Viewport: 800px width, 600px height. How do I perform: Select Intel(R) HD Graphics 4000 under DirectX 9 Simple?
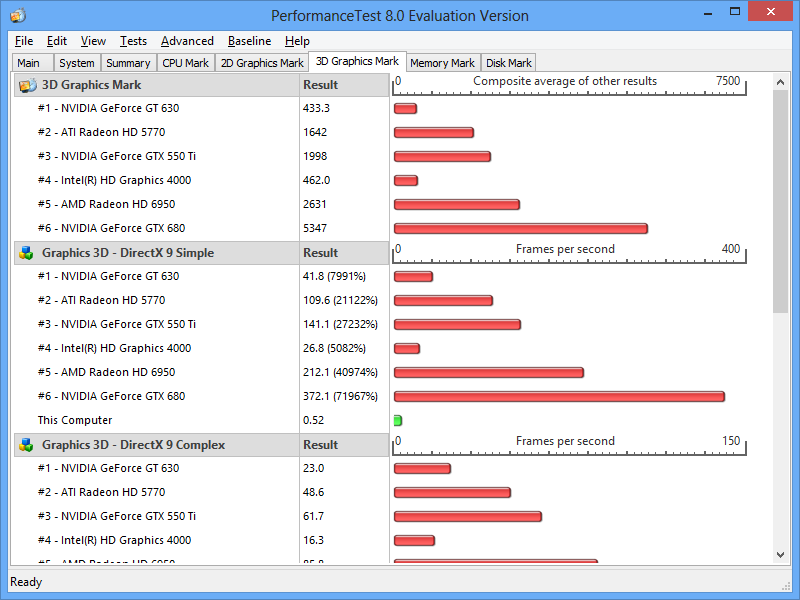click(x=114, y=348)
